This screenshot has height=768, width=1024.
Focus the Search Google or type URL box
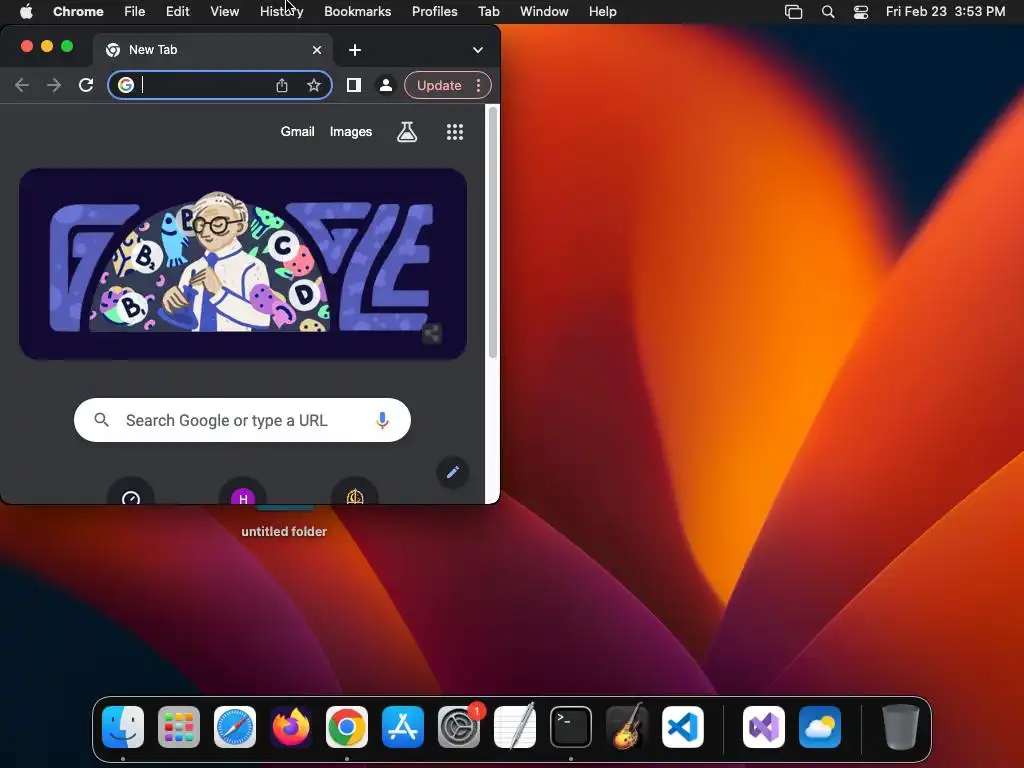click(x=242, y=420)
